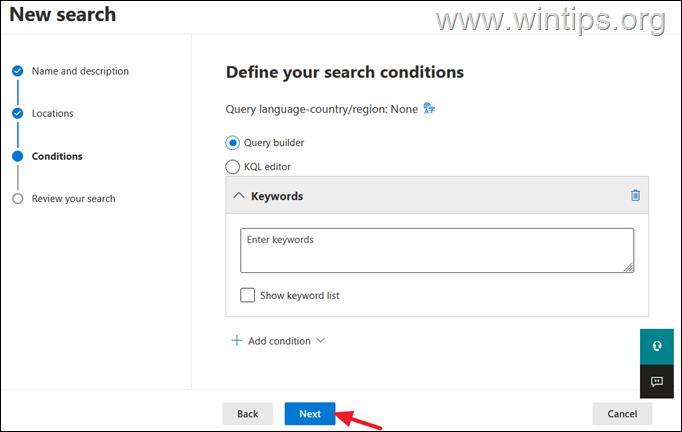The height and width of the screenshot is (432, 682).
Task: Click the Review your search step circle
Action: click(x=17, y=198)
